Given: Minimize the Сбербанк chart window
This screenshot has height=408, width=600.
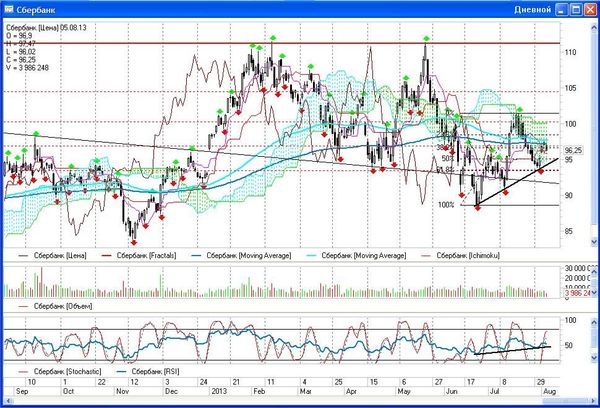Looking at the screenshot, I should 561,9.
